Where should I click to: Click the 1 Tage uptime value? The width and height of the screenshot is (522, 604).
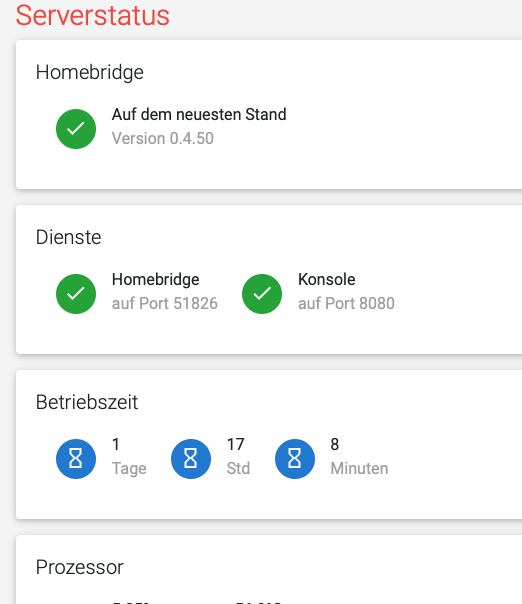[116, 445]
